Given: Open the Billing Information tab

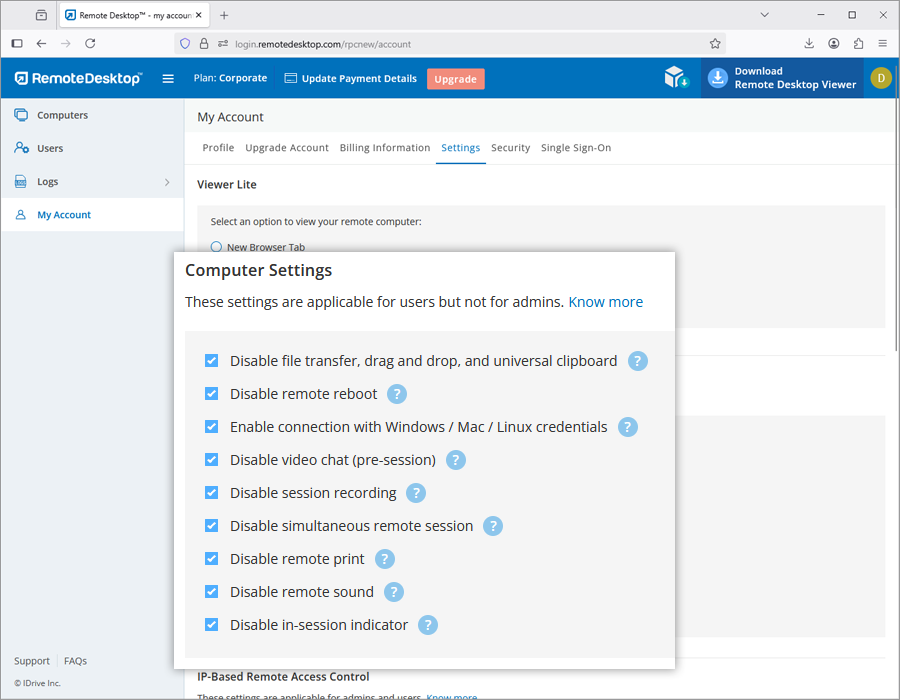Looking at the screenshot, I should pyautogui.click(x=384, y=148).
